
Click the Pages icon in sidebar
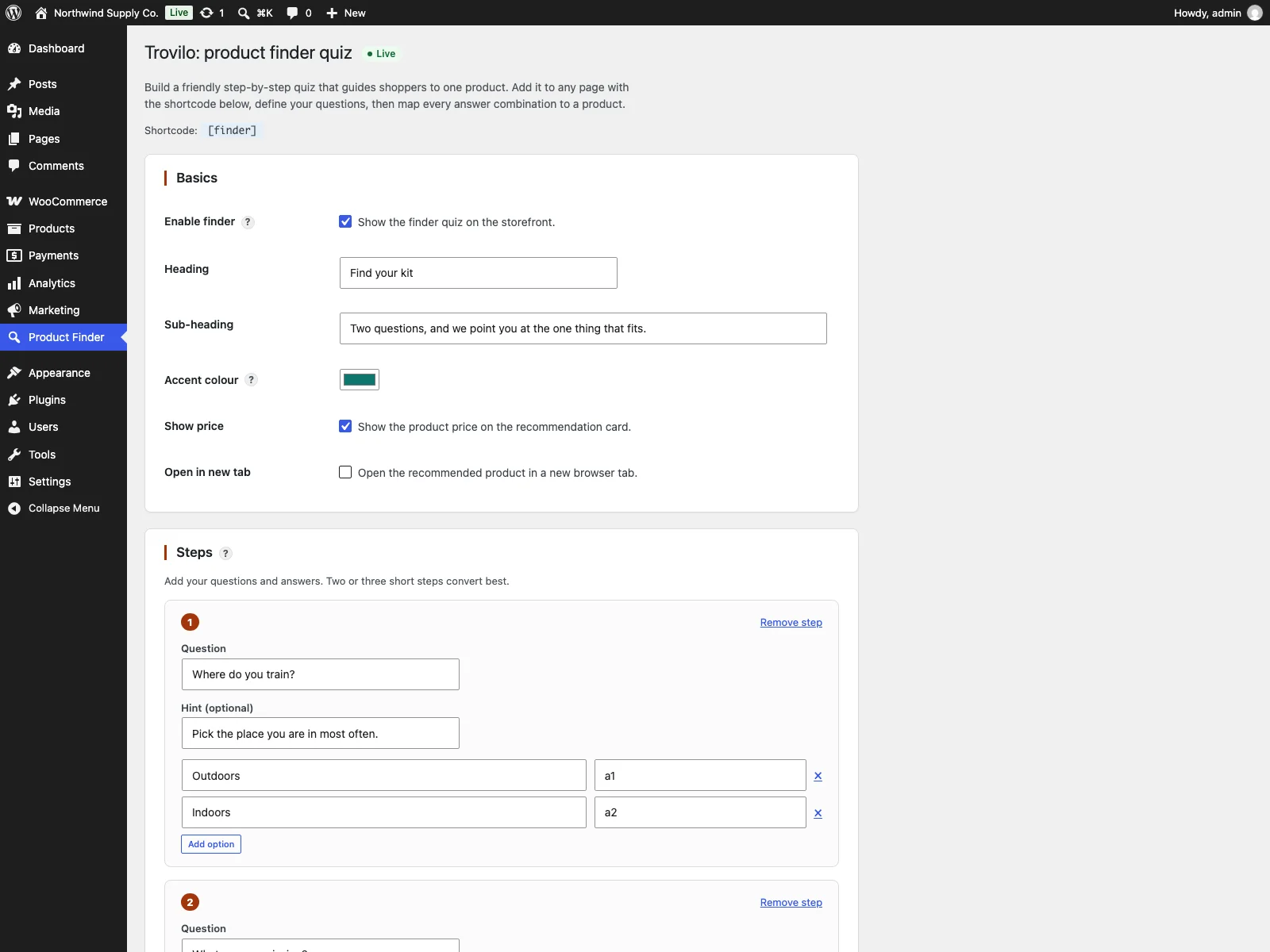coord(14,139)
